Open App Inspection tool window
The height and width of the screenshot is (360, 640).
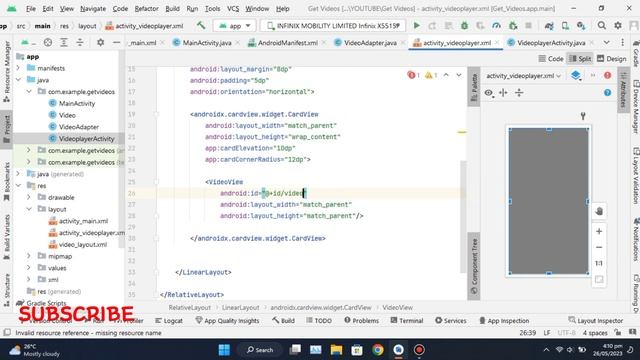(x=504, y=320)
